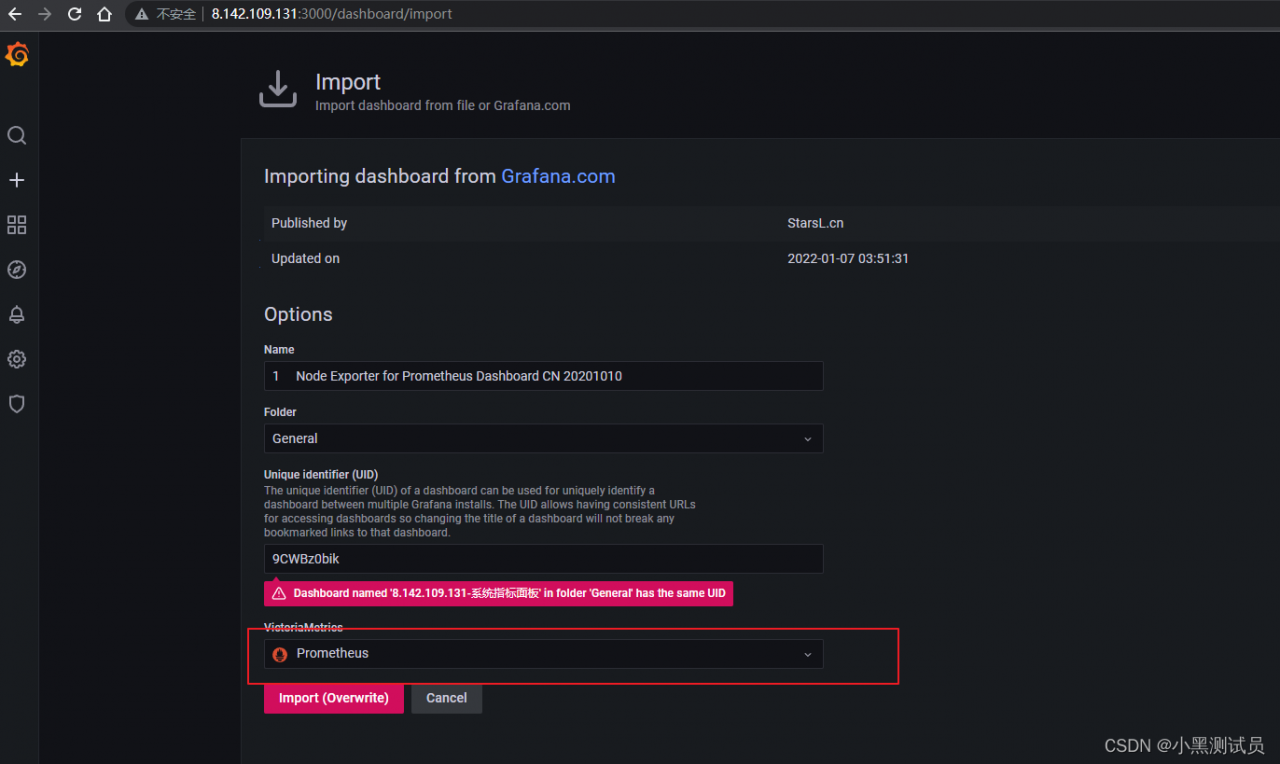Open the Create plus menu icon
The height and width of the screenshot is (764, 1280).
coord(17,180)
